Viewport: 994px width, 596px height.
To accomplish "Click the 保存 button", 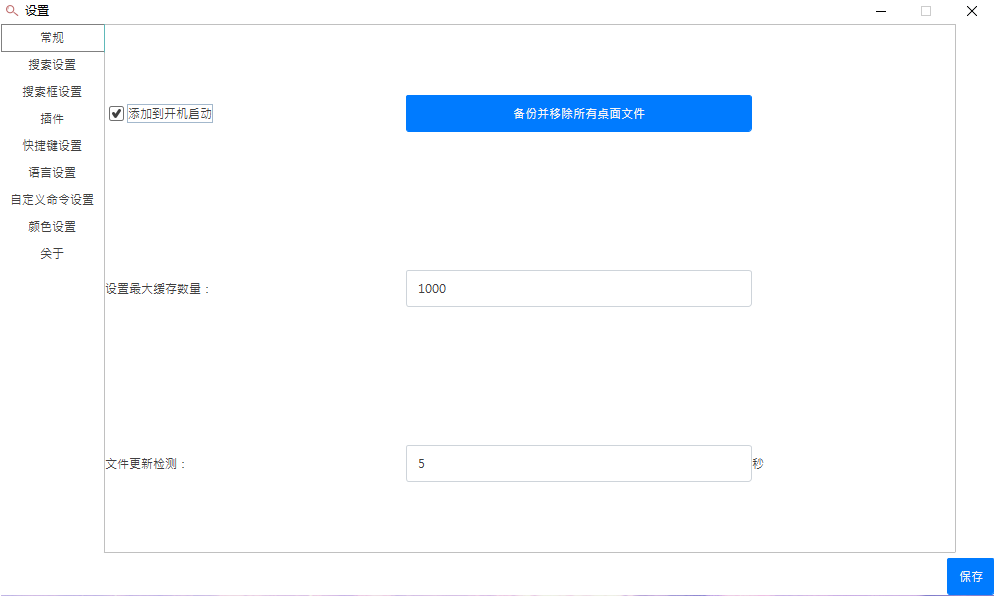I will (x=970, y=577).
